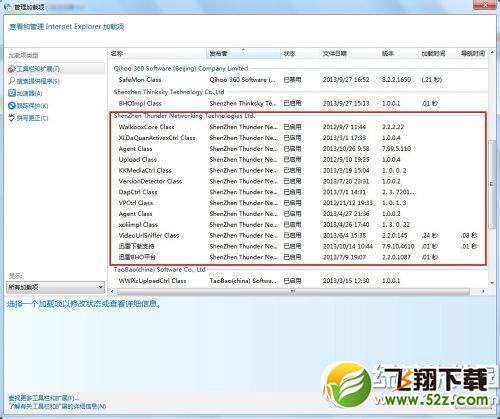The image size is (500, 419).
Task: Click date cell 2013/4/27 21:36 of Agent Class
Action: click(346, 214)
